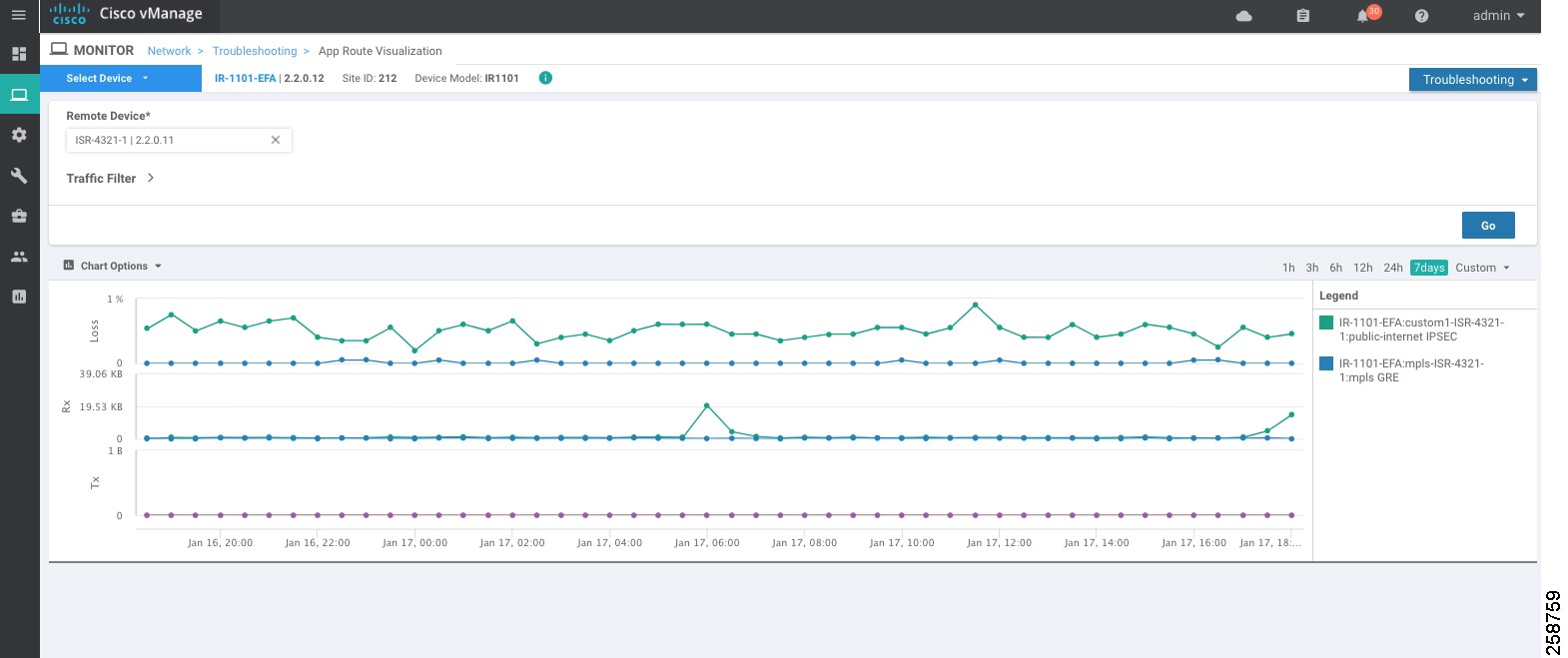Toggle the green public-internet IPSEC legend swatch
This screenshot has height=658, width=1568.
coord(1326,323)
